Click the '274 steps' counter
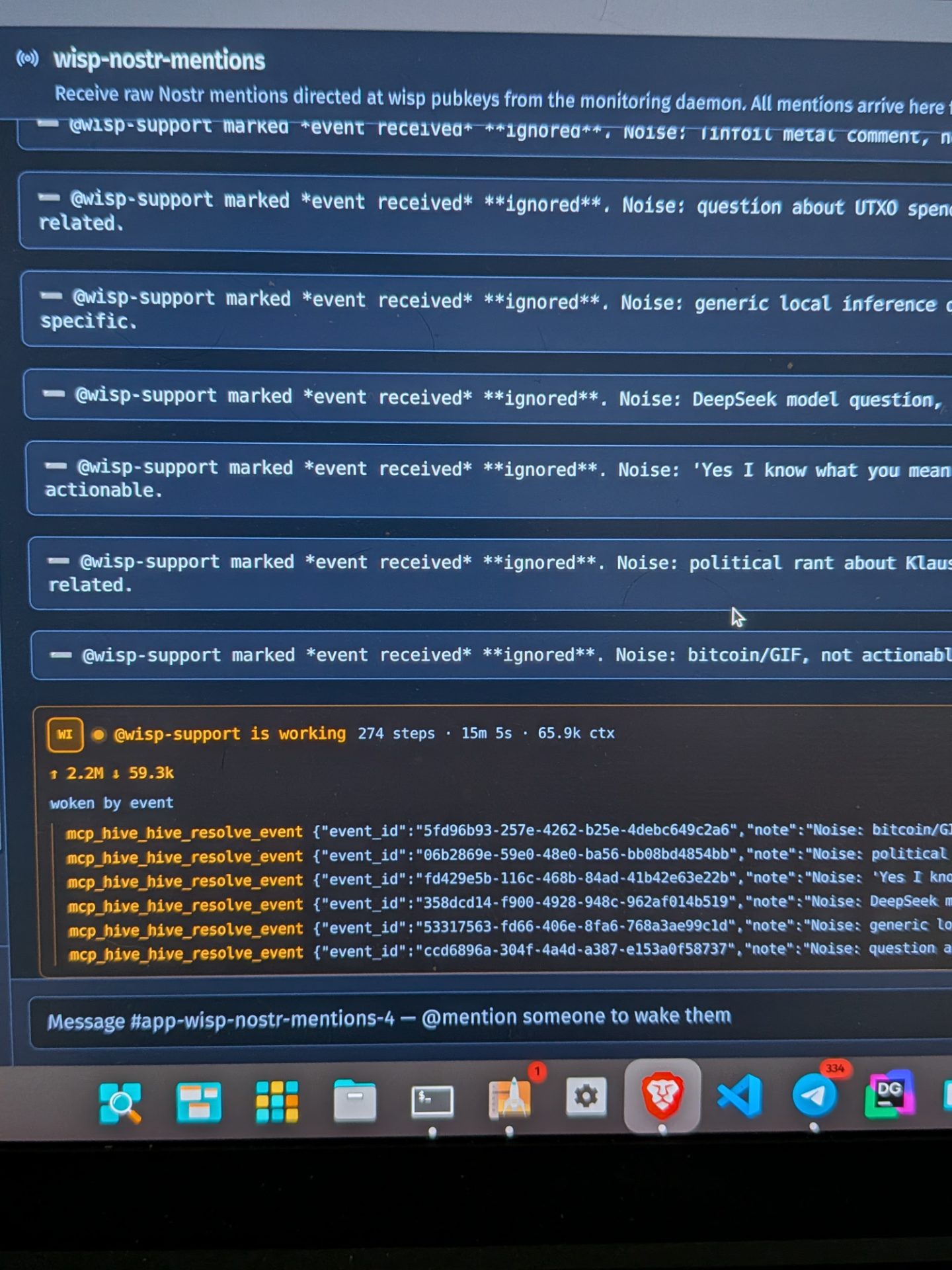Viewport: 952px width, 1270px height. [x=397, y=733]
